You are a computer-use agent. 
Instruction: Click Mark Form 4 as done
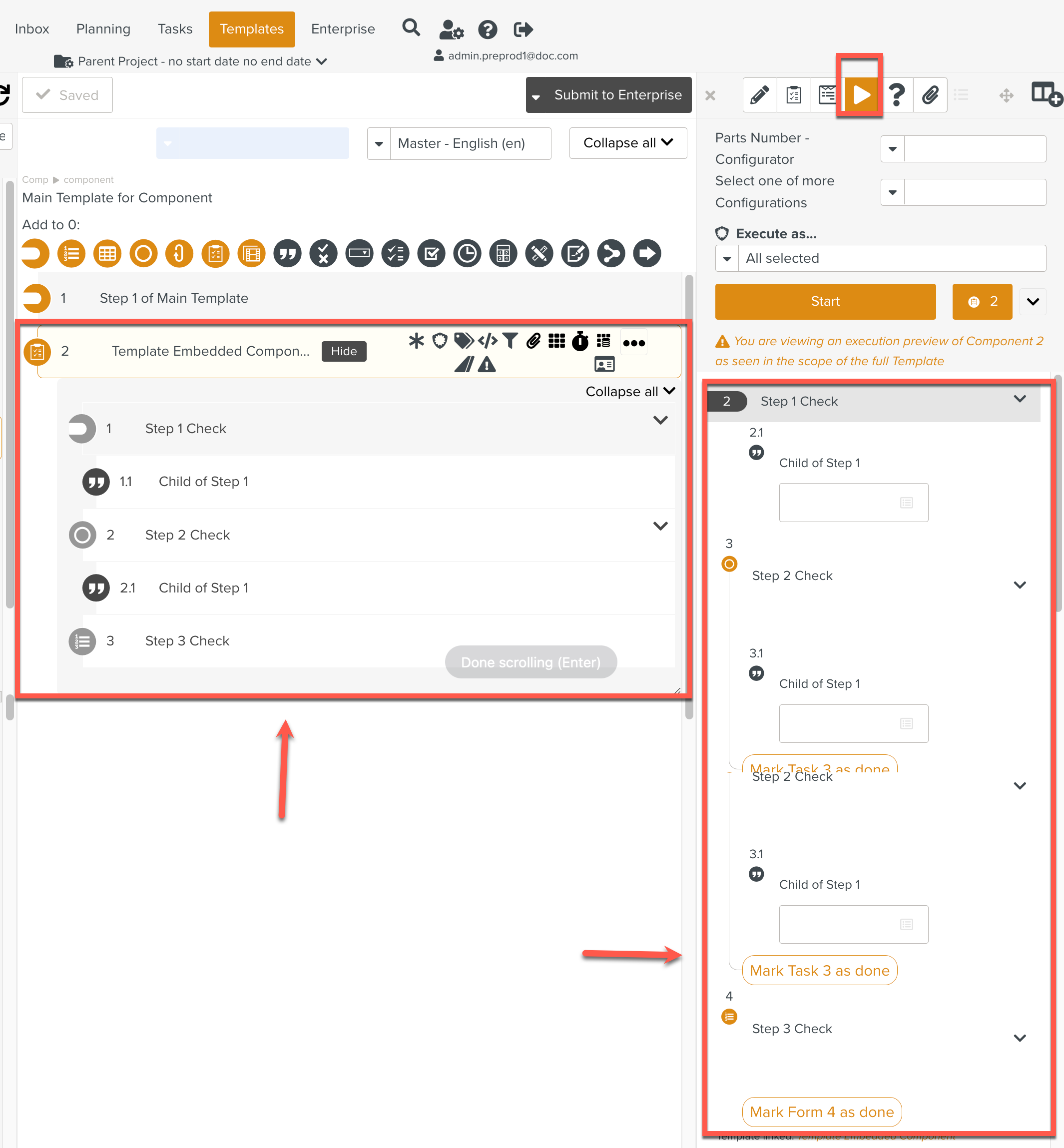(x=822, y=1112)
